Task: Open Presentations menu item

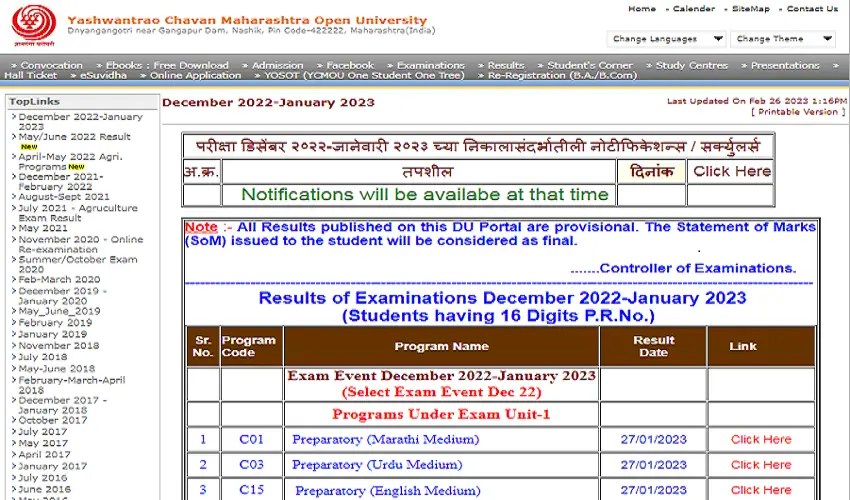Action: 784,65
